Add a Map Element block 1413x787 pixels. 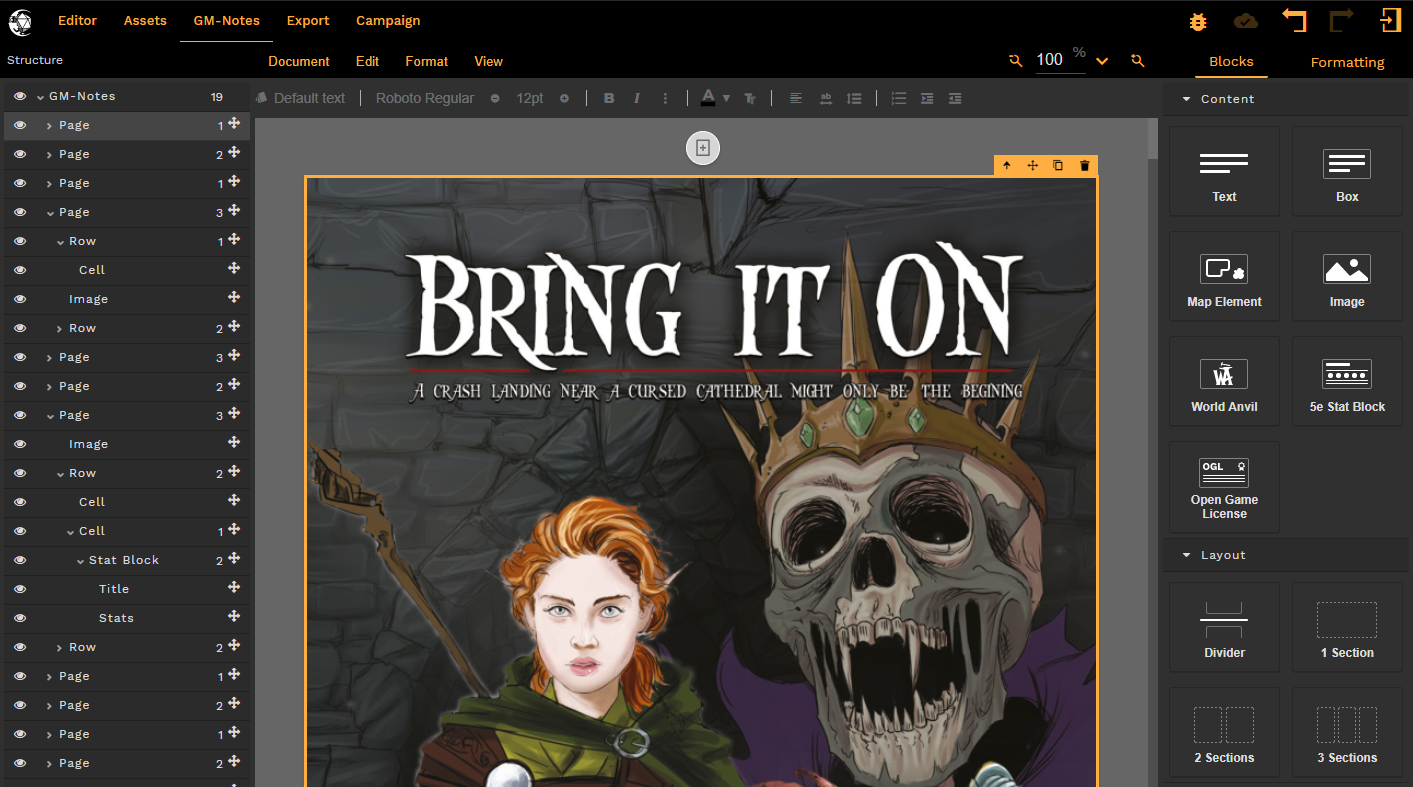(1224, 276)
